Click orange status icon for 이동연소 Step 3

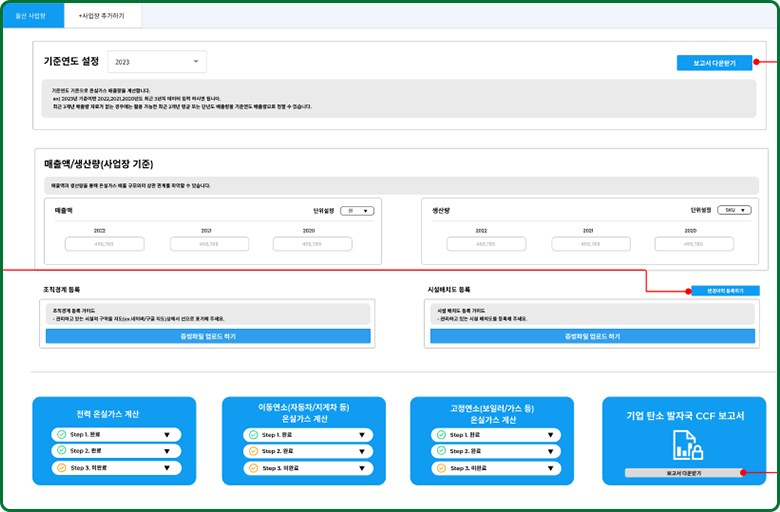click(252, 468)
